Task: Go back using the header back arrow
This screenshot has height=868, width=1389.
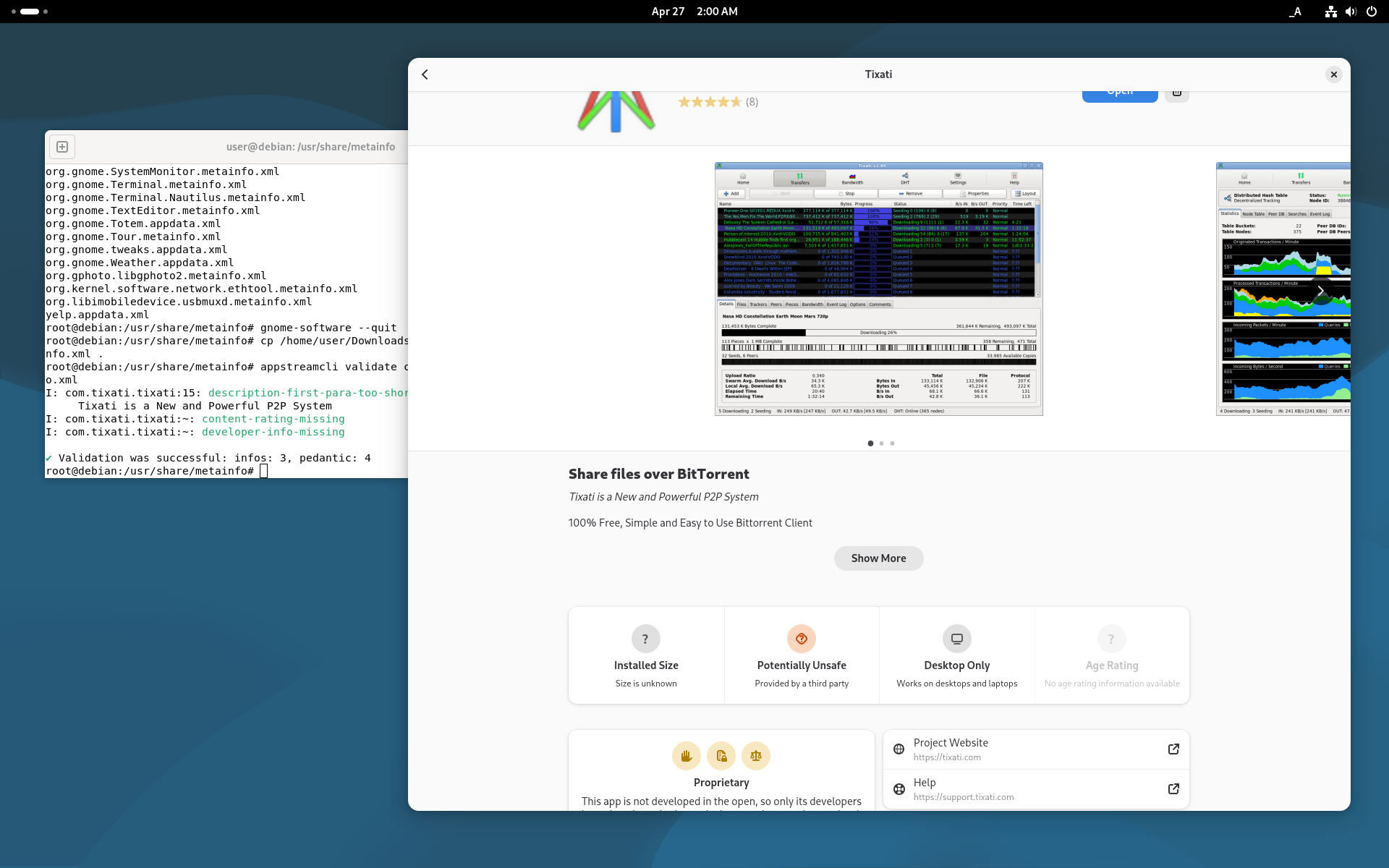Action: pyautogui.click(x=425, y=75)
